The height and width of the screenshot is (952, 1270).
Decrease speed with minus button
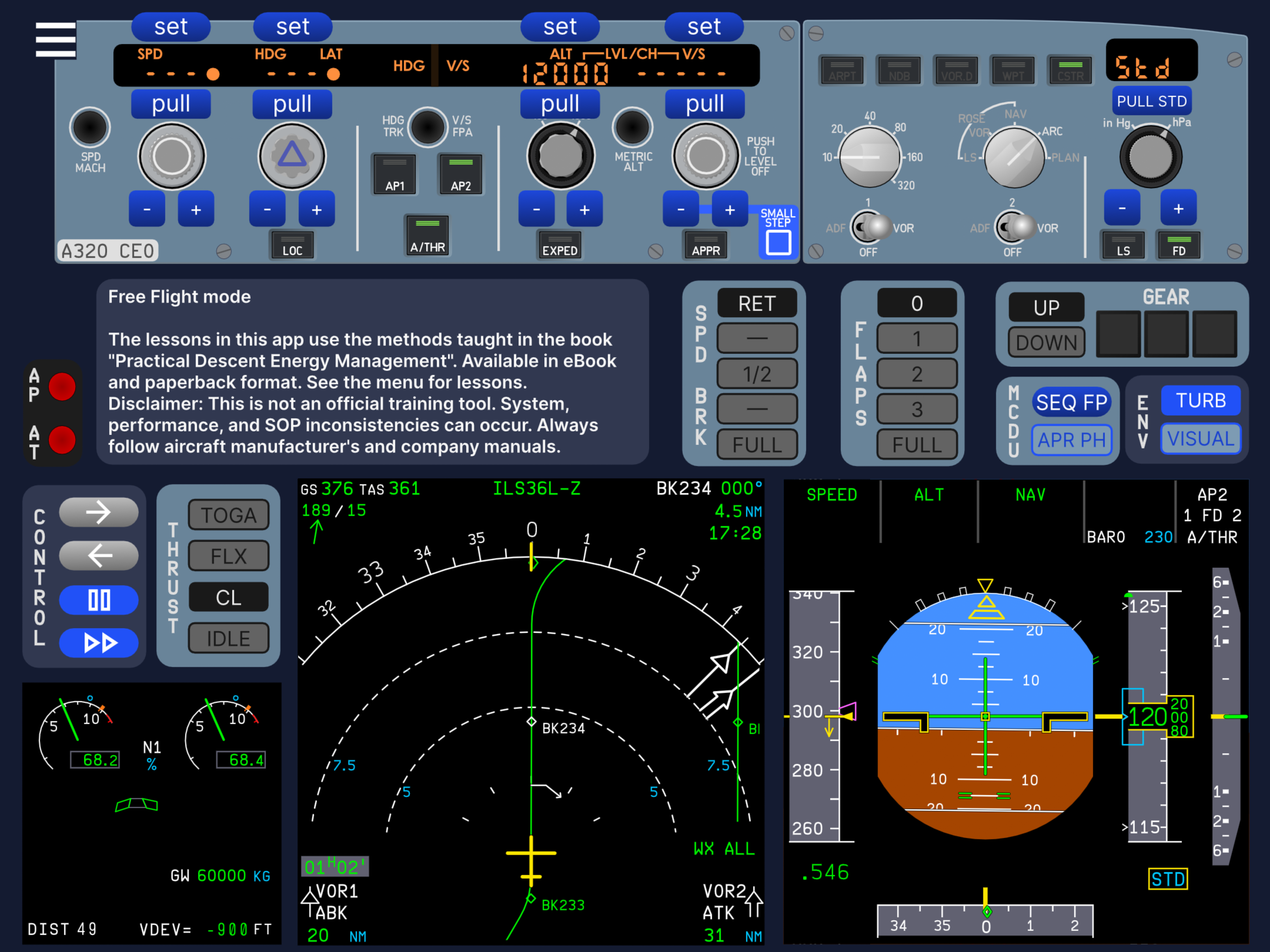[x=147, y=209]
